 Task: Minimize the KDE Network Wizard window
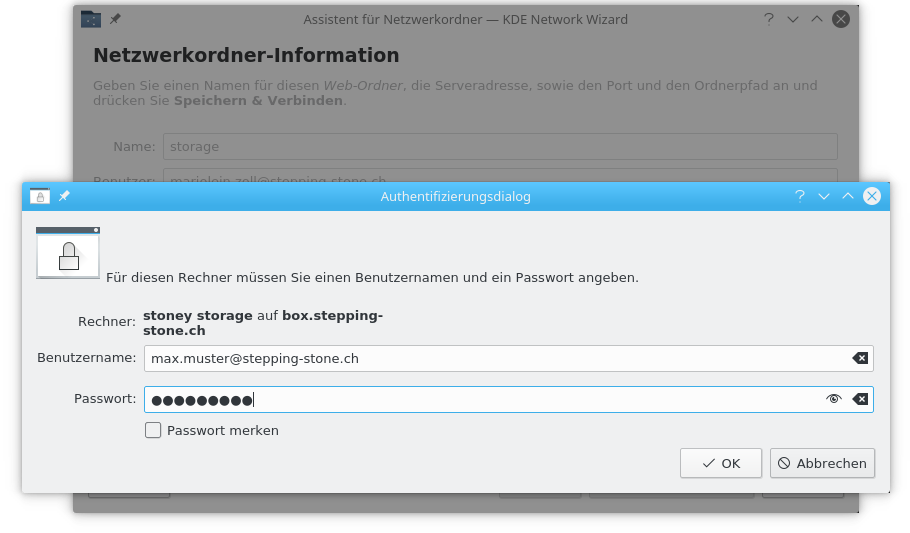point(793,19)
